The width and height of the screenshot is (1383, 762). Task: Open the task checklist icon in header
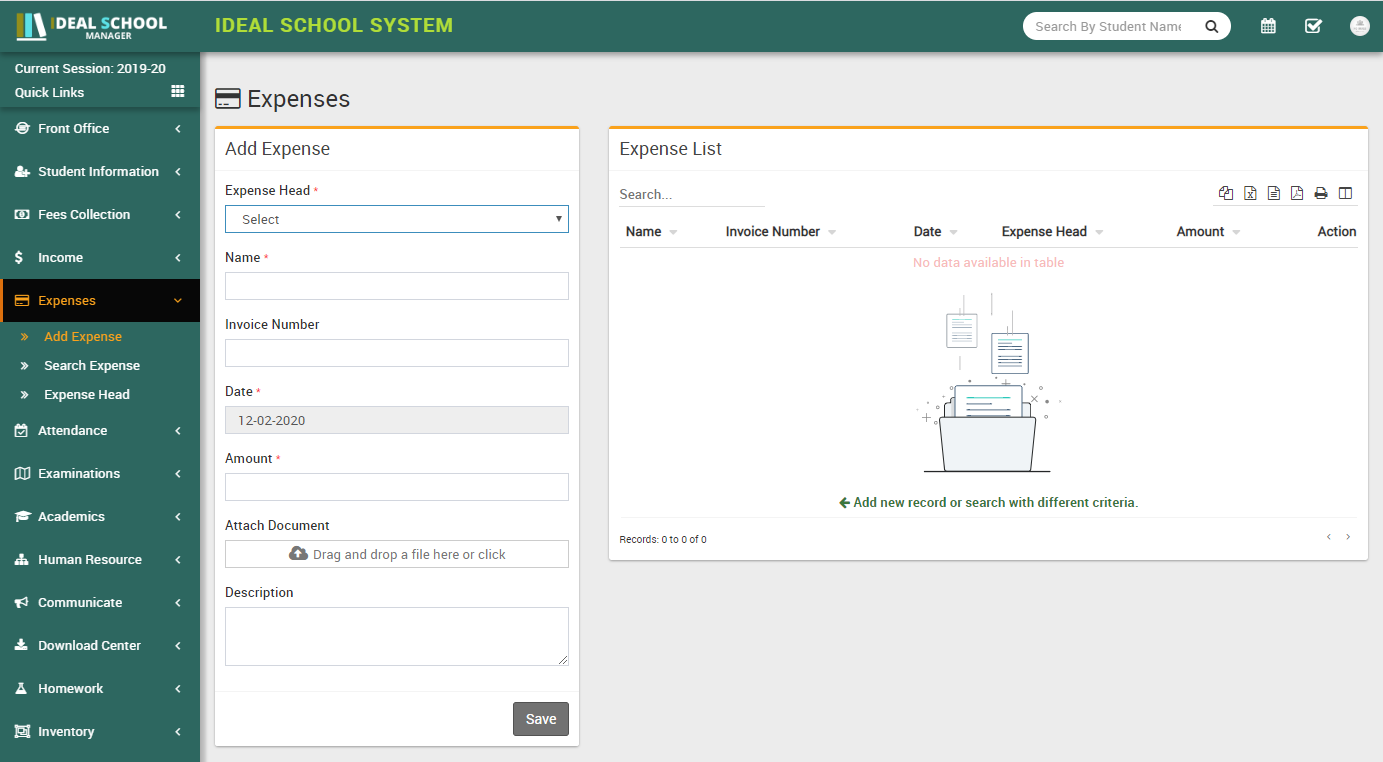click(1314, 26)
